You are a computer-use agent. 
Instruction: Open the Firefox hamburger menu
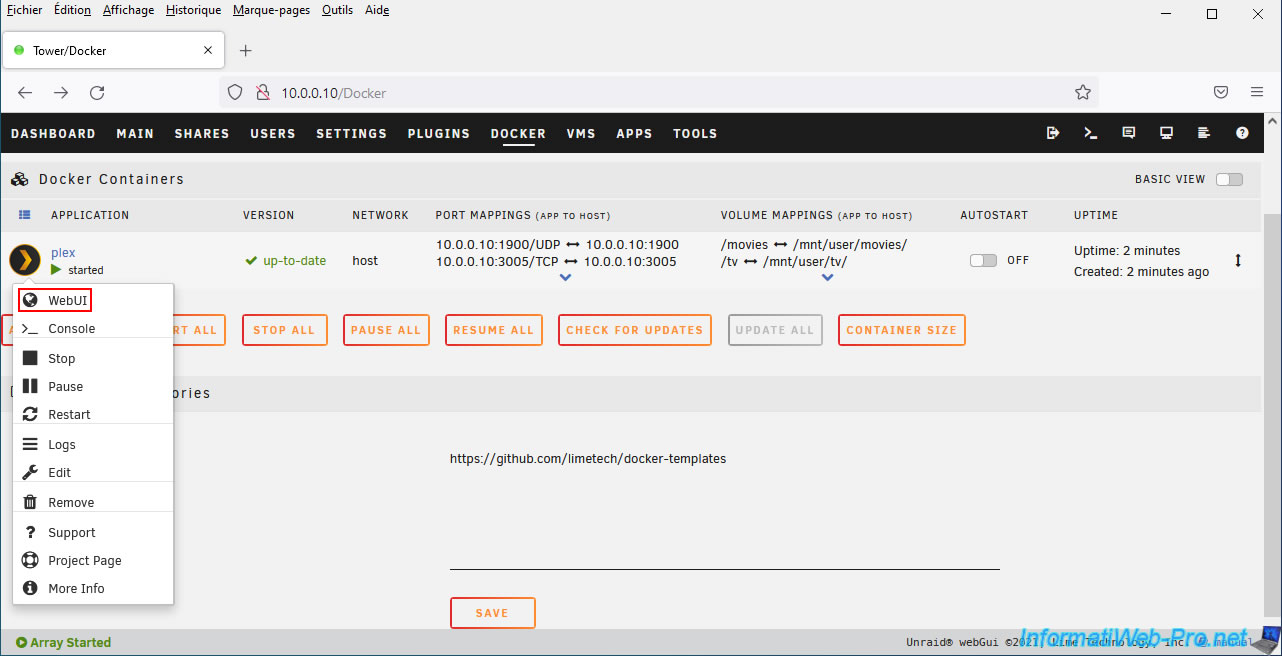pos(1257,92)
